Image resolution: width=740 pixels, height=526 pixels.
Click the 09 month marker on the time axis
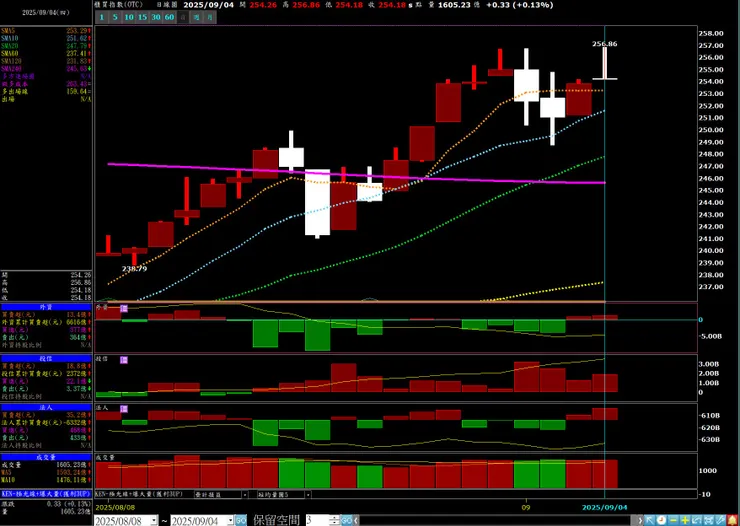[x=526, y=507]
